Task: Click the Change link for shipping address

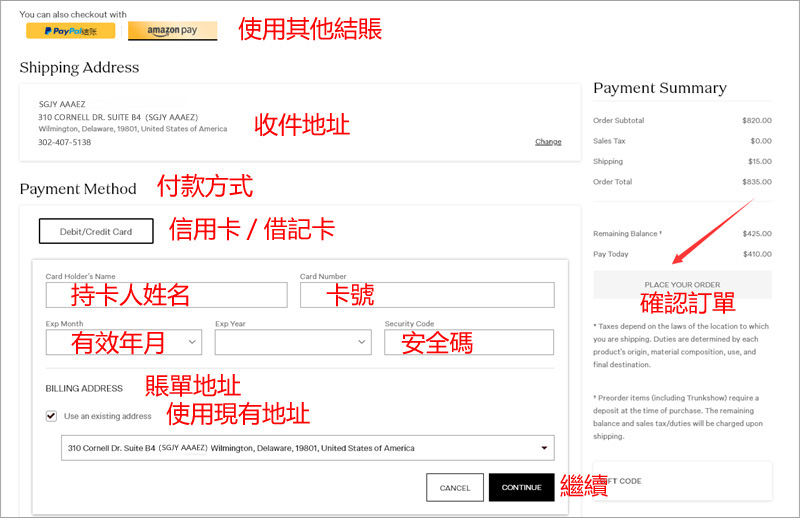Action: [548, 142]
